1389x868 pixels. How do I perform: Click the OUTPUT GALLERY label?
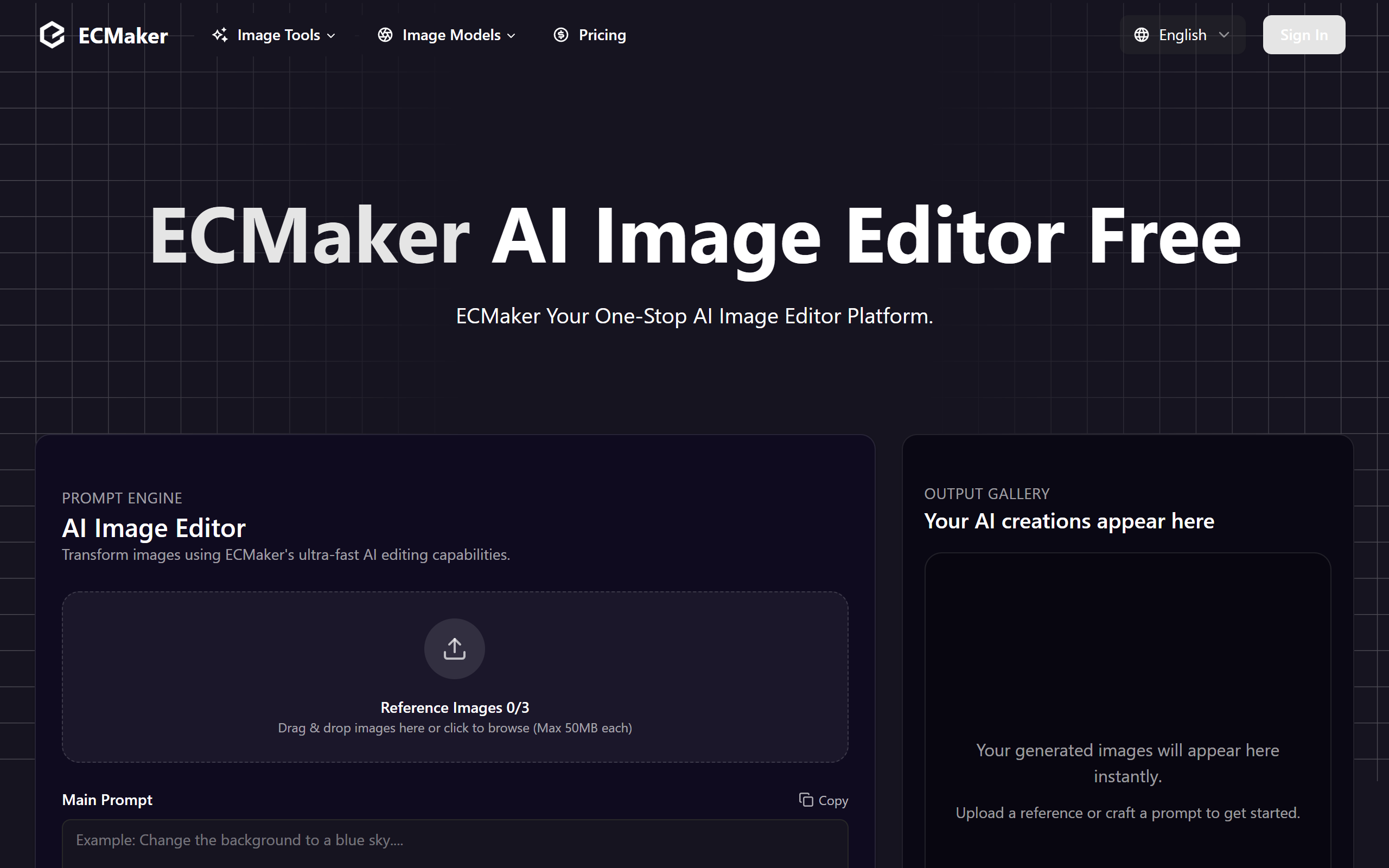(986, 494)
